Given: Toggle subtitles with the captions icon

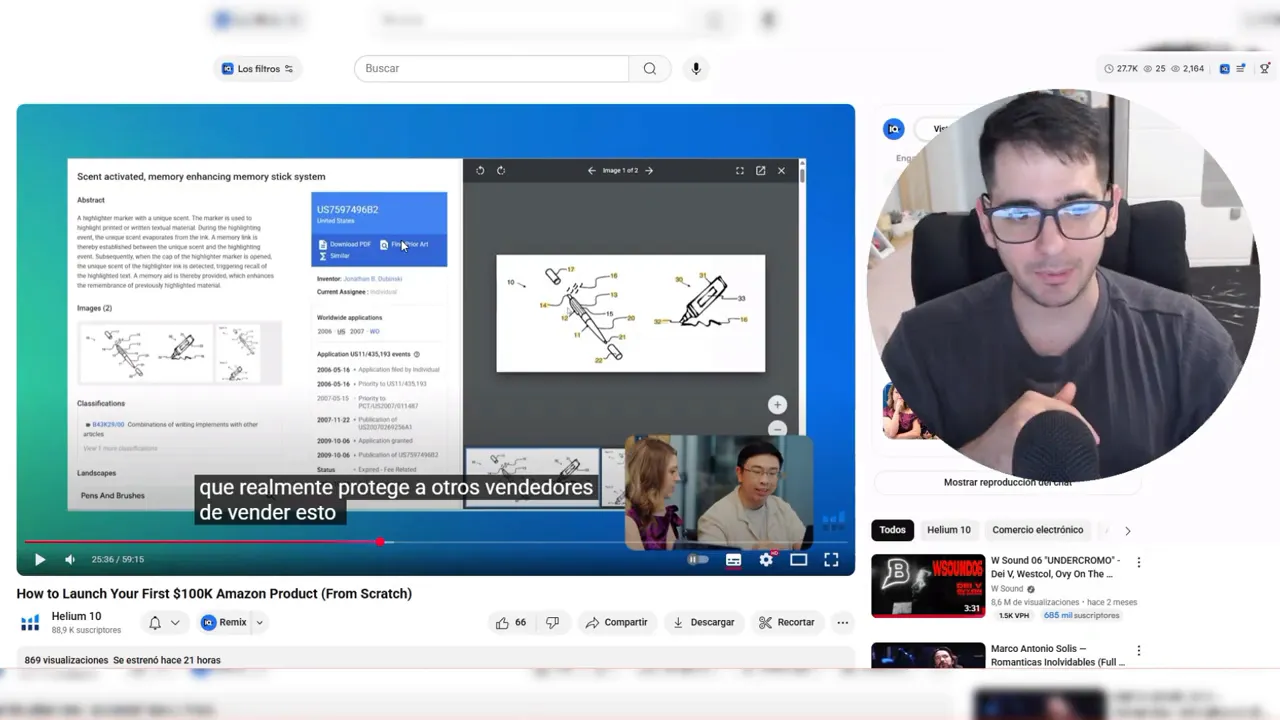Looking at the screenshot, I should point(733,560).
